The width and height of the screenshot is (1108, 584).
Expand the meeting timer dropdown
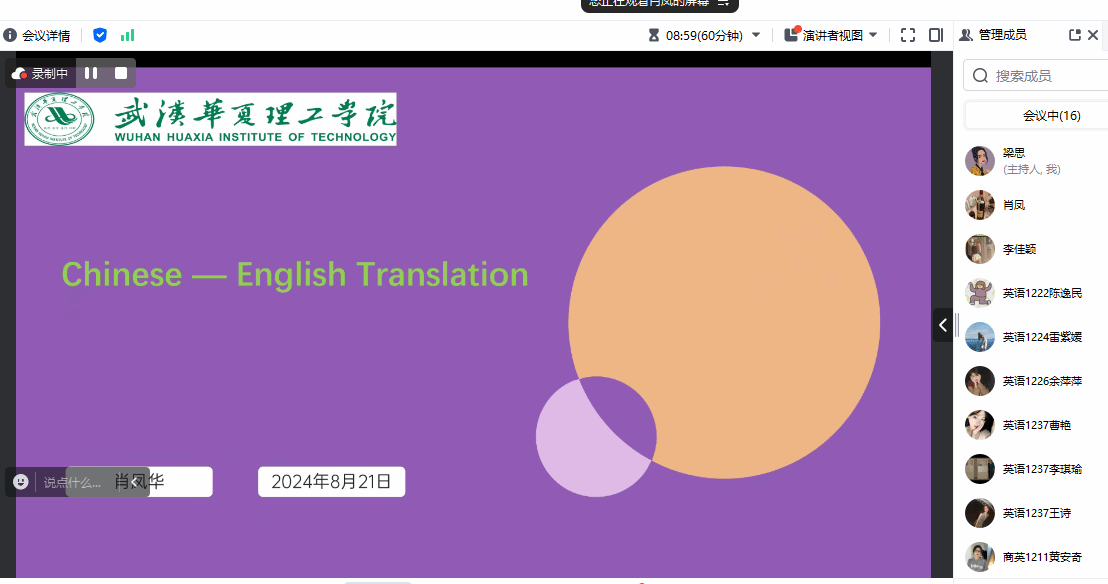[x=756, y=35]
